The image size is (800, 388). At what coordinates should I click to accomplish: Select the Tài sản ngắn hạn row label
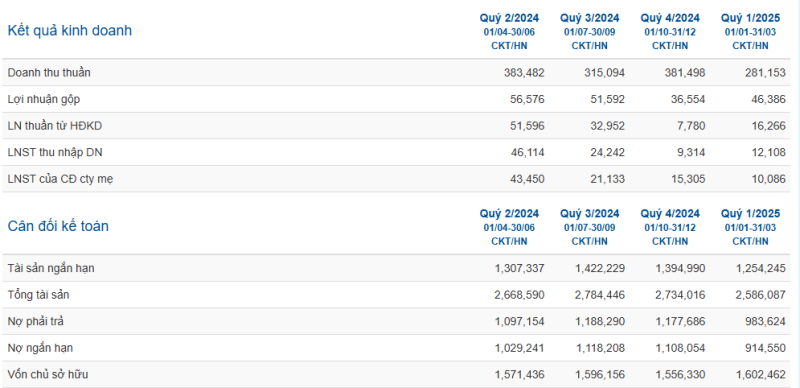click(x=51, y=268)
